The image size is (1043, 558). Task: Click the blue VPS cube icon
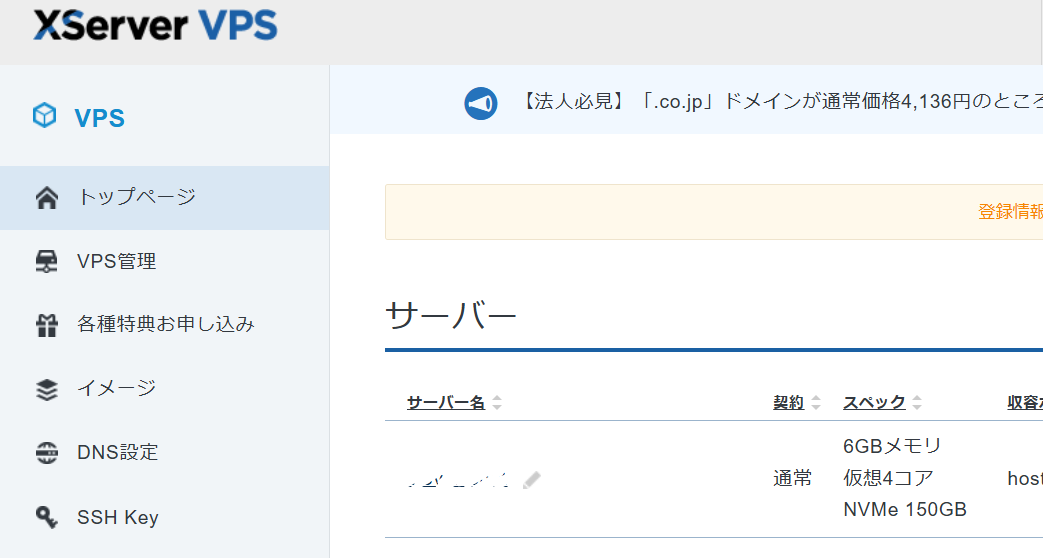point(45,116)
